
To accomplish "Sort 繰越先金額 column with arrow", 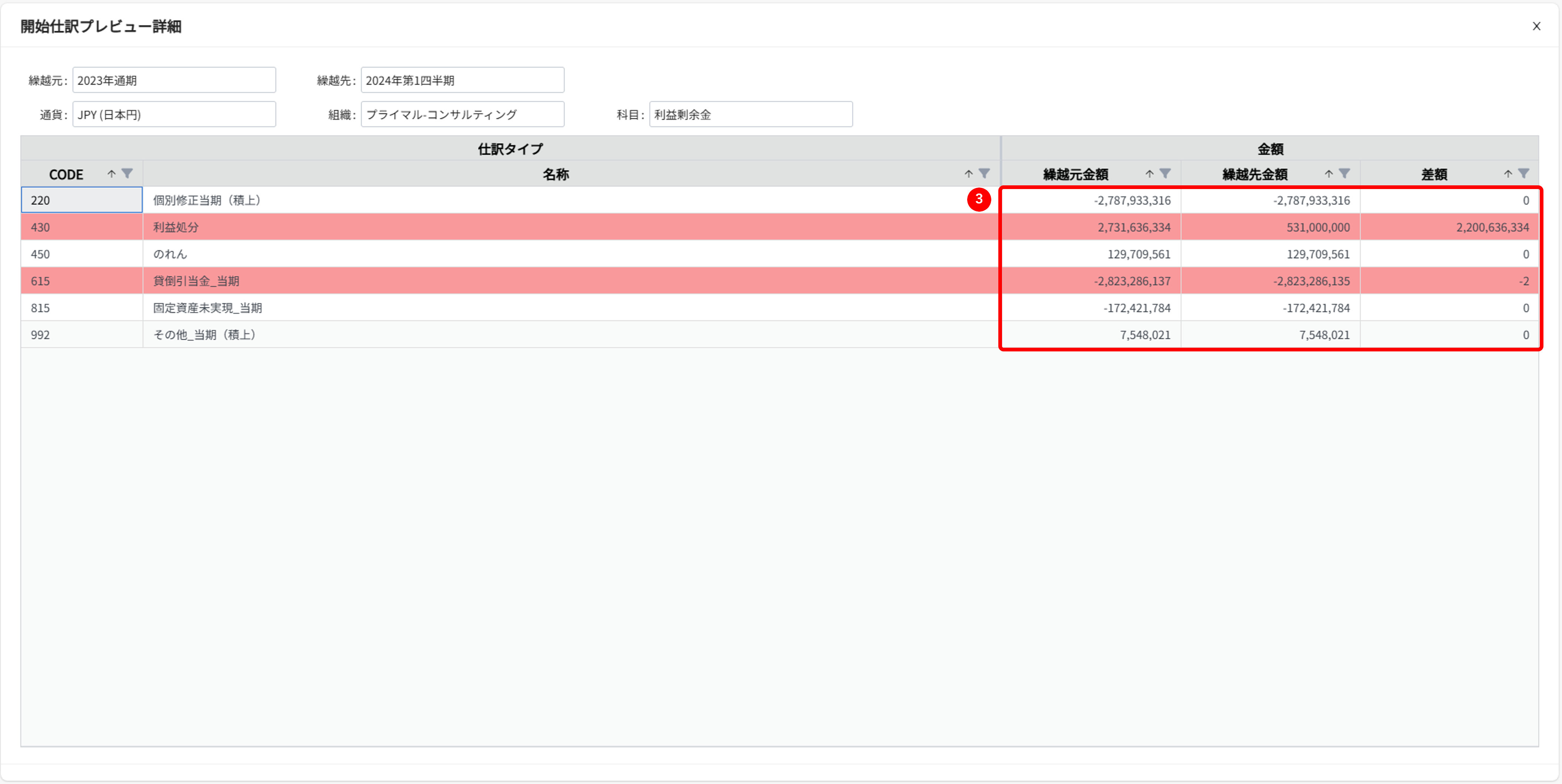I will tap(1328, 174).
